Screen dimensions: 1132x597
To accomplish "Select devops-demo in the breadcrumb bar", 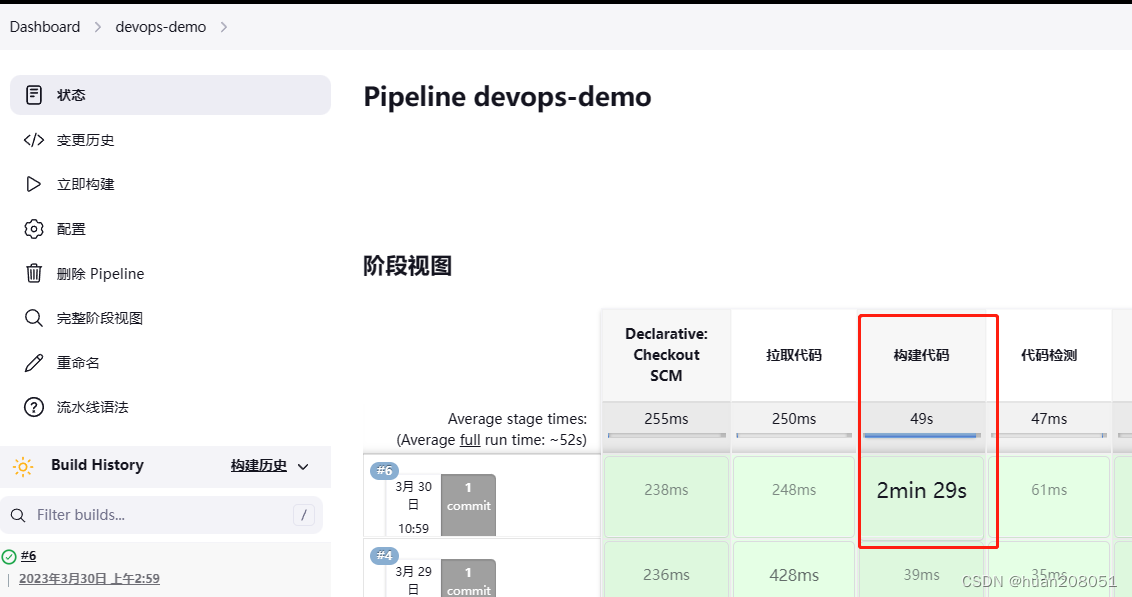I will [x=160, y=27].
